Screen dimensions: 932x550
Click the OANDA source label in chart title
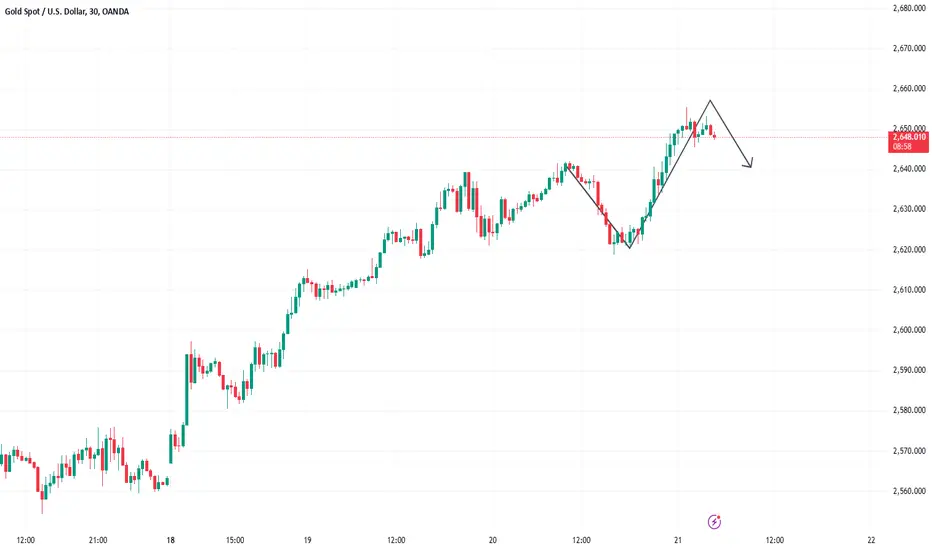[x=115, y=11]
